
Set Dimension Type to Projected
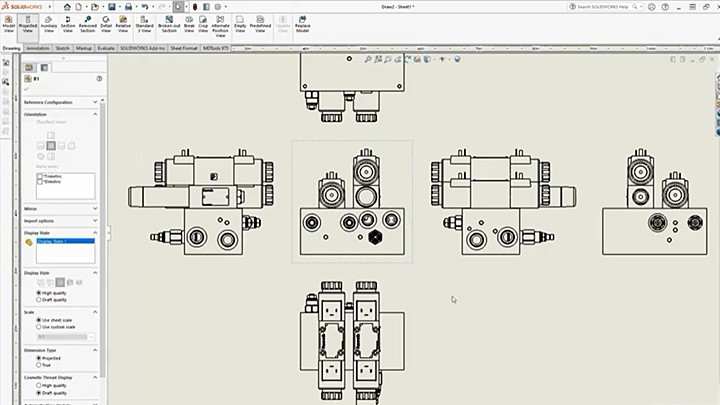point(39,358)
